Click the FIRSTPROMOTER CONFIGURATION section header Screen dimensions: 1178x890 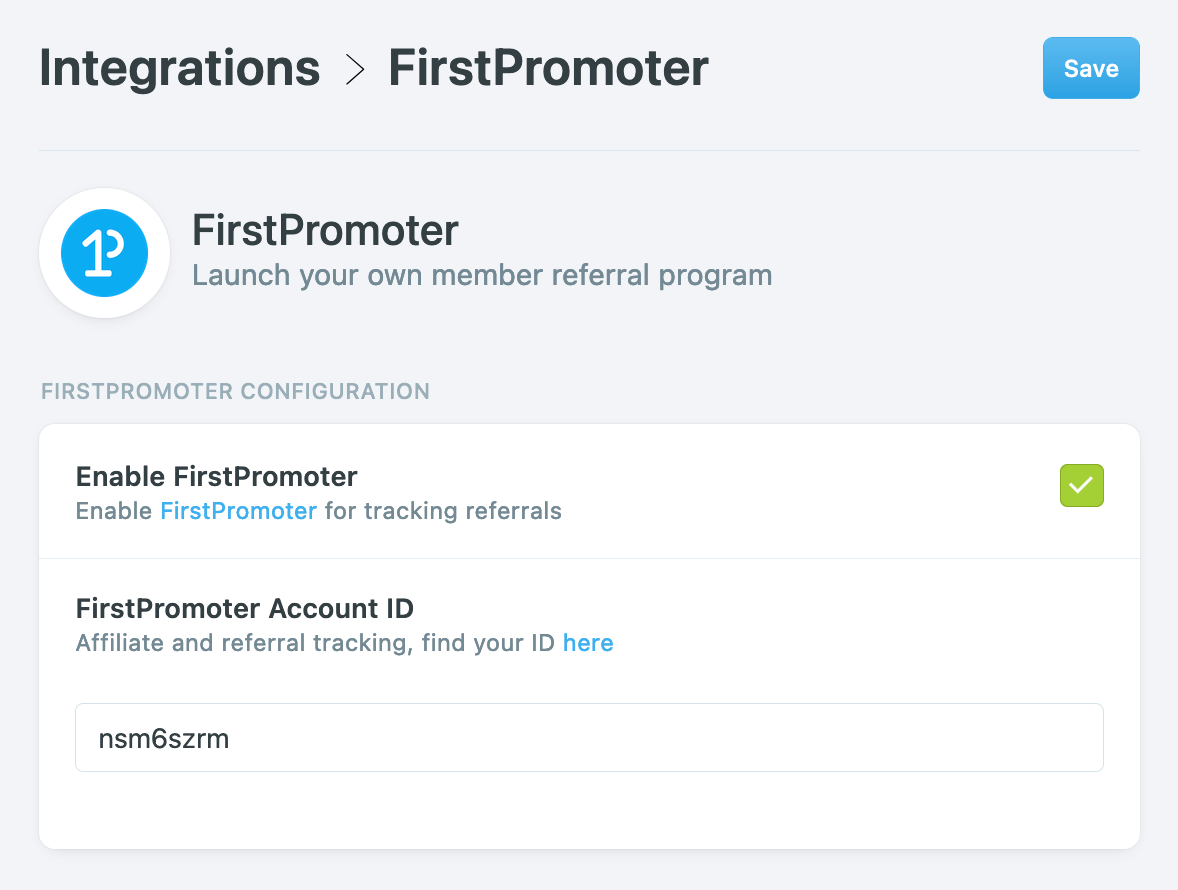235,391
